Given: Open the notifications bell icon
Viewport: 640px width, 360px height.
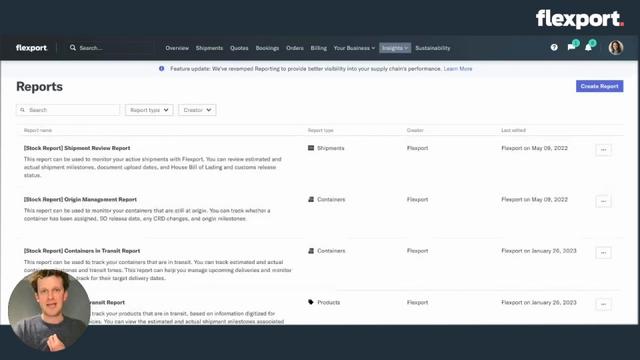Looking at the screenshot, I should click(x=588, y=47).
